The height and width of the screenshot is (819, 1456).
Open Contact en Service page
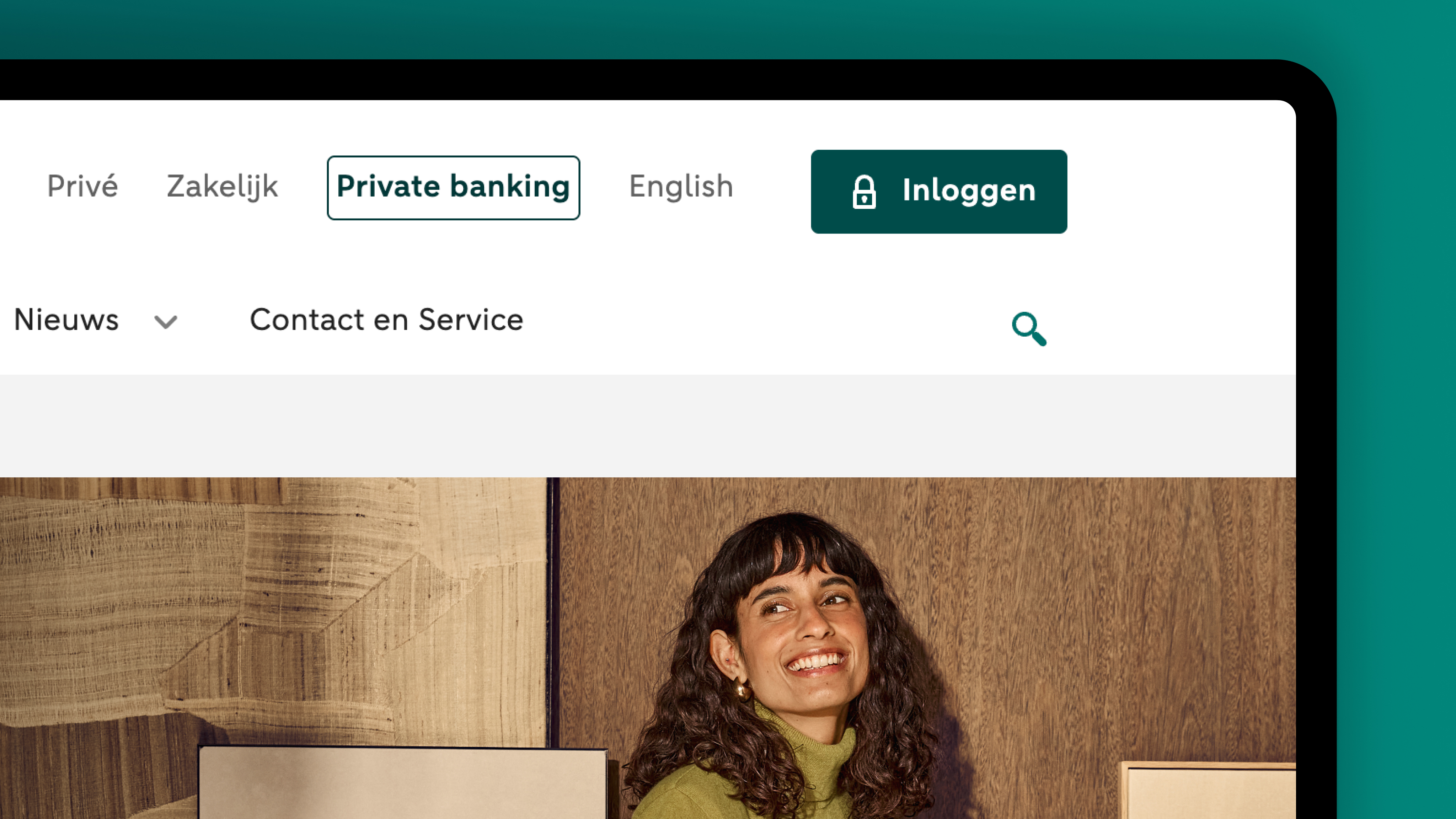387,320
